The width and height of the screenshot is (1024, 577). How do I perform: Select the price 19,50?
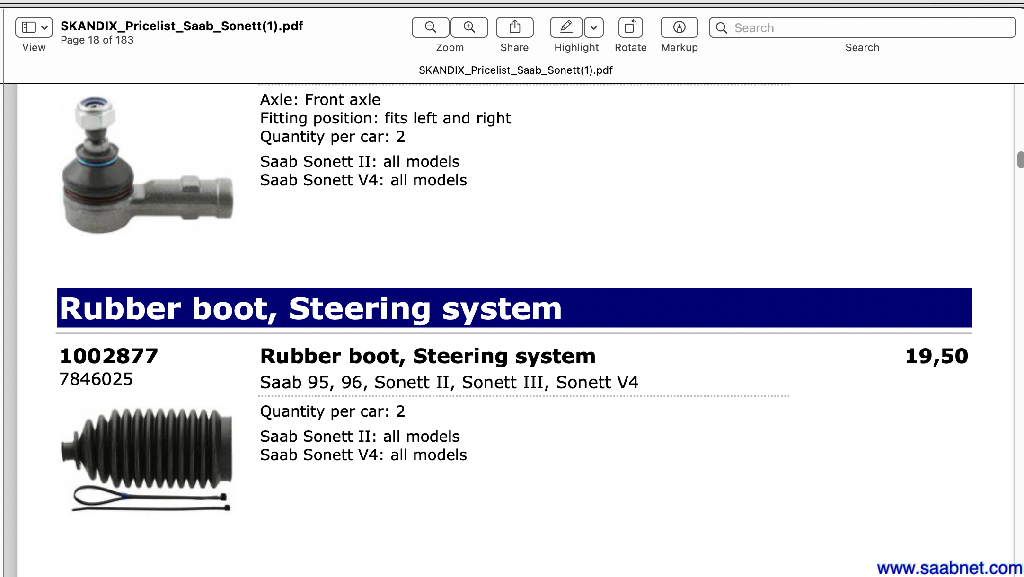(936, 356)
